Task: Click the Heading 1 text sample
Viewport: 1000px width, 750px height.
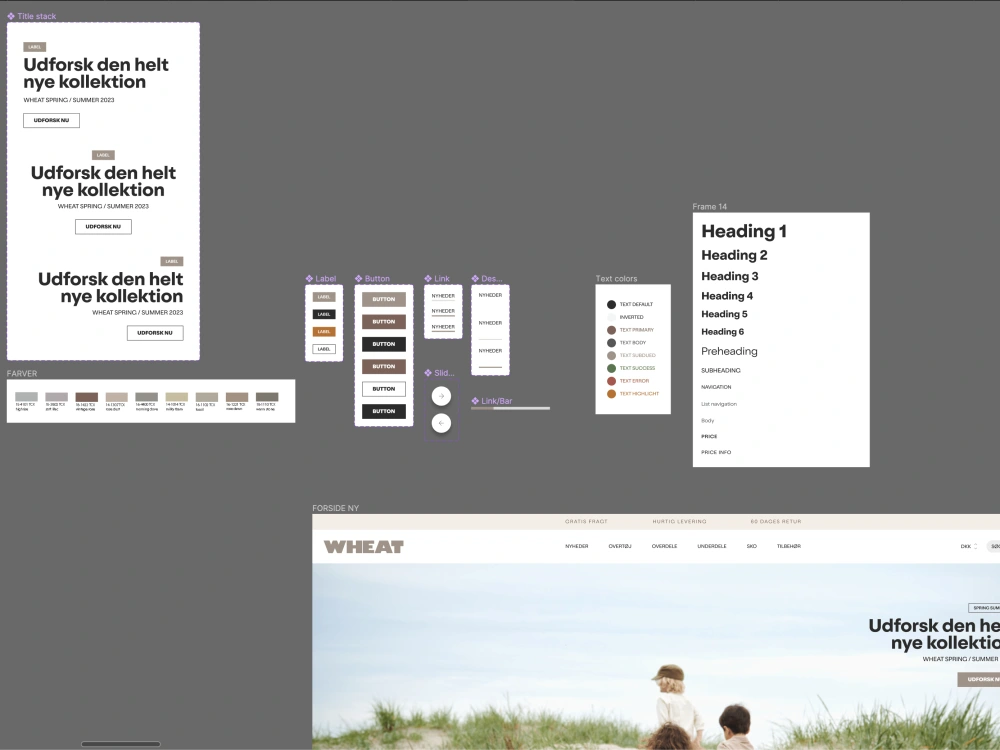Action: 744,231
